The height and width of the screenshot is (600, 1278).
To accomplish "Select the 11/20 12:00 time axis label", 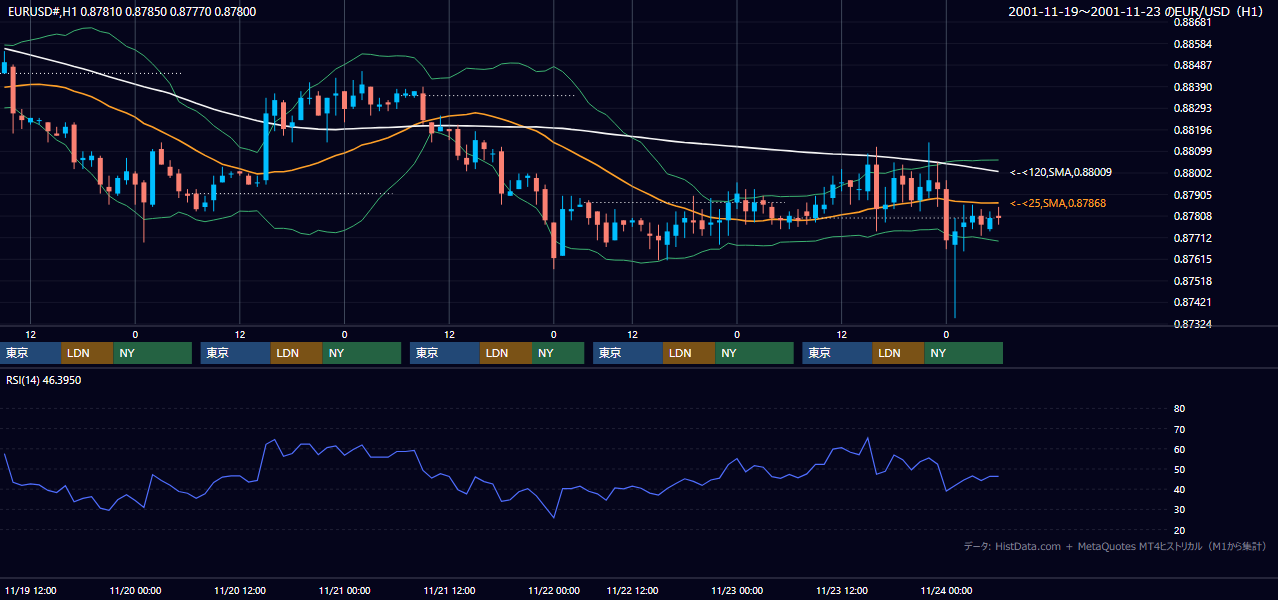I will click(x=240, y=590).
